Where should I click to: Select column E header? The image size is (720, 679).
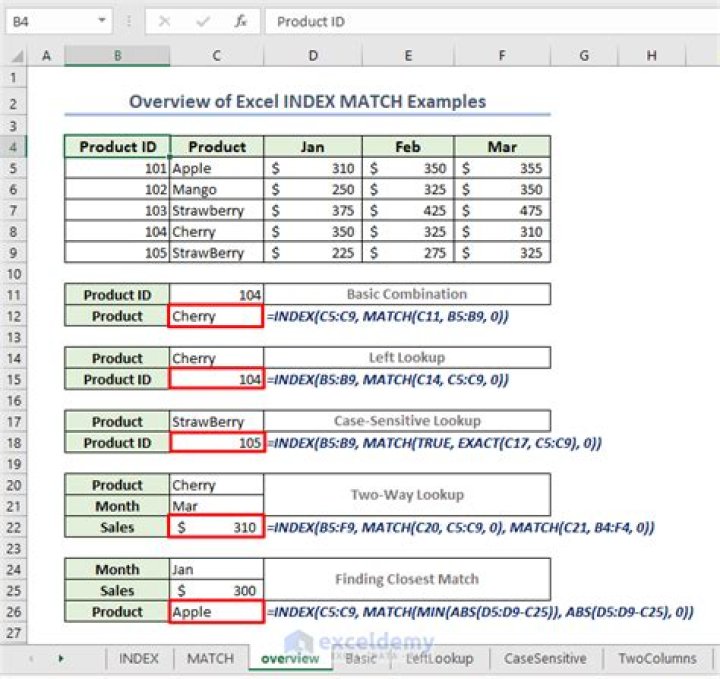coord(408,56)
